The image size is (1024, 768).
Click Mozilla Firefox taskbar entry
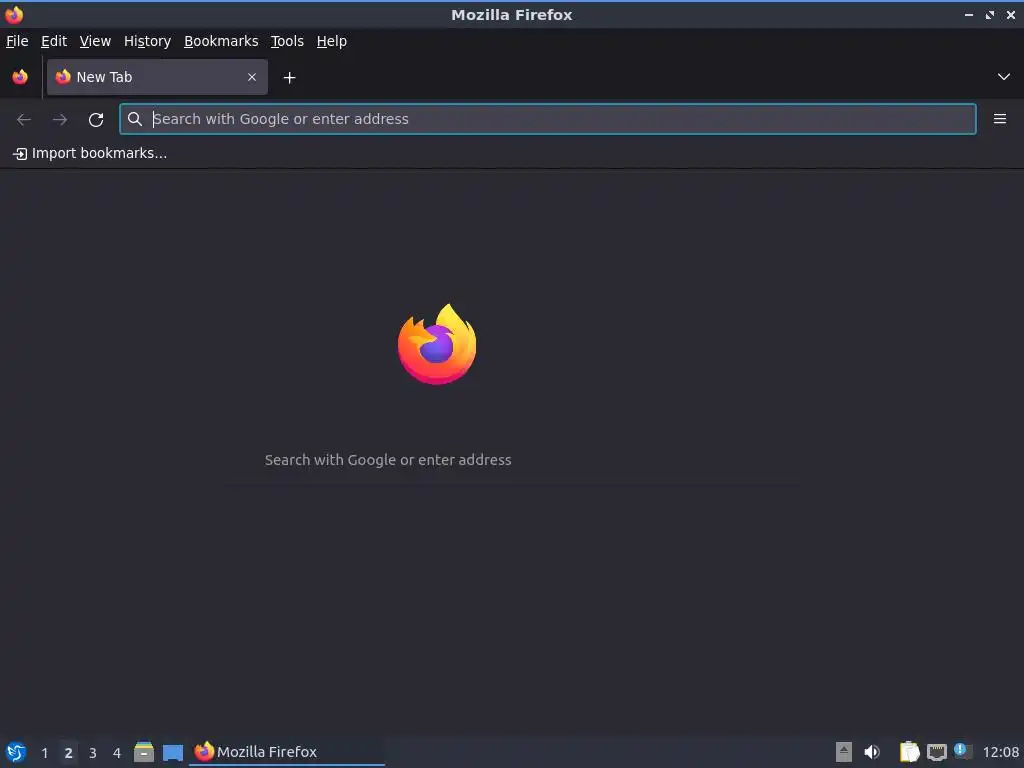pos(287,752)
